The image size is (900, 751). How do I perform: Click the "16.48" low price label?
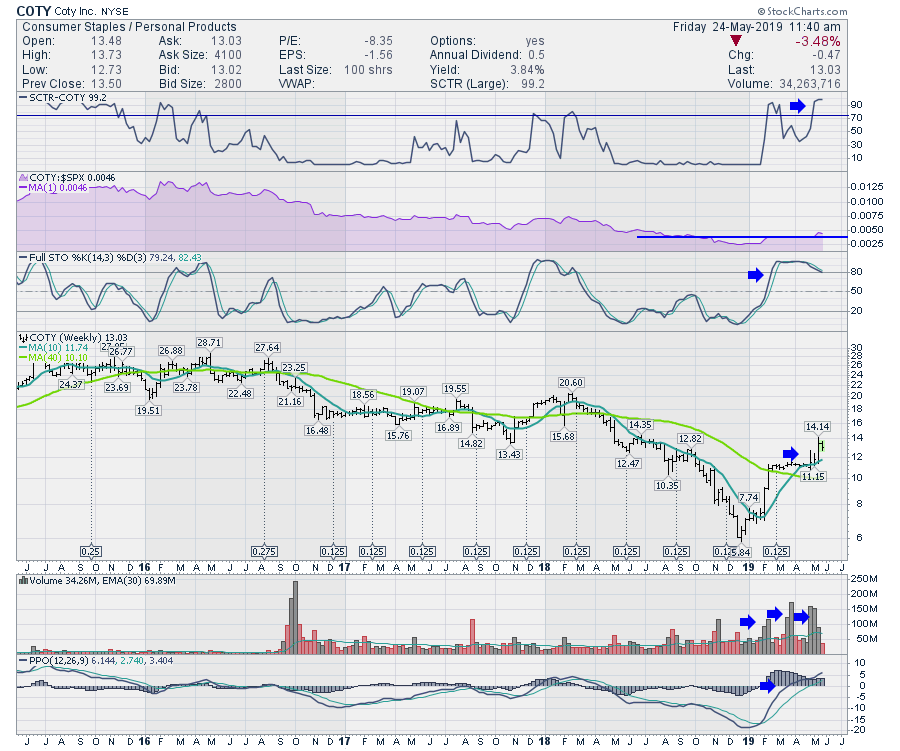click(317, 431)
